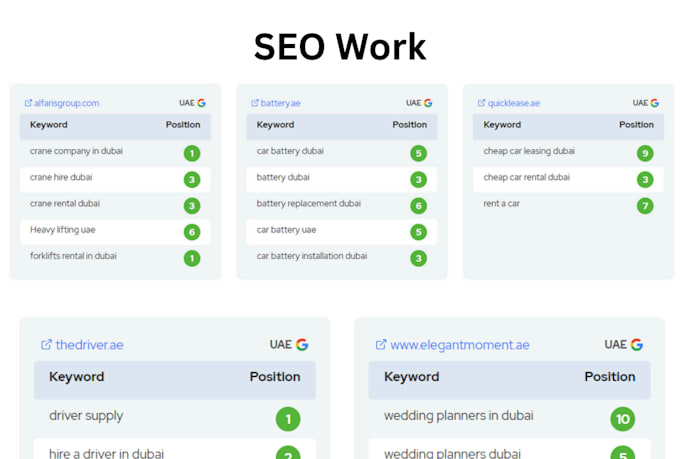This screenshot has width=680, height=459.
Task: Select the 'car battery uae' keyword
Action: tap(286, 230)
